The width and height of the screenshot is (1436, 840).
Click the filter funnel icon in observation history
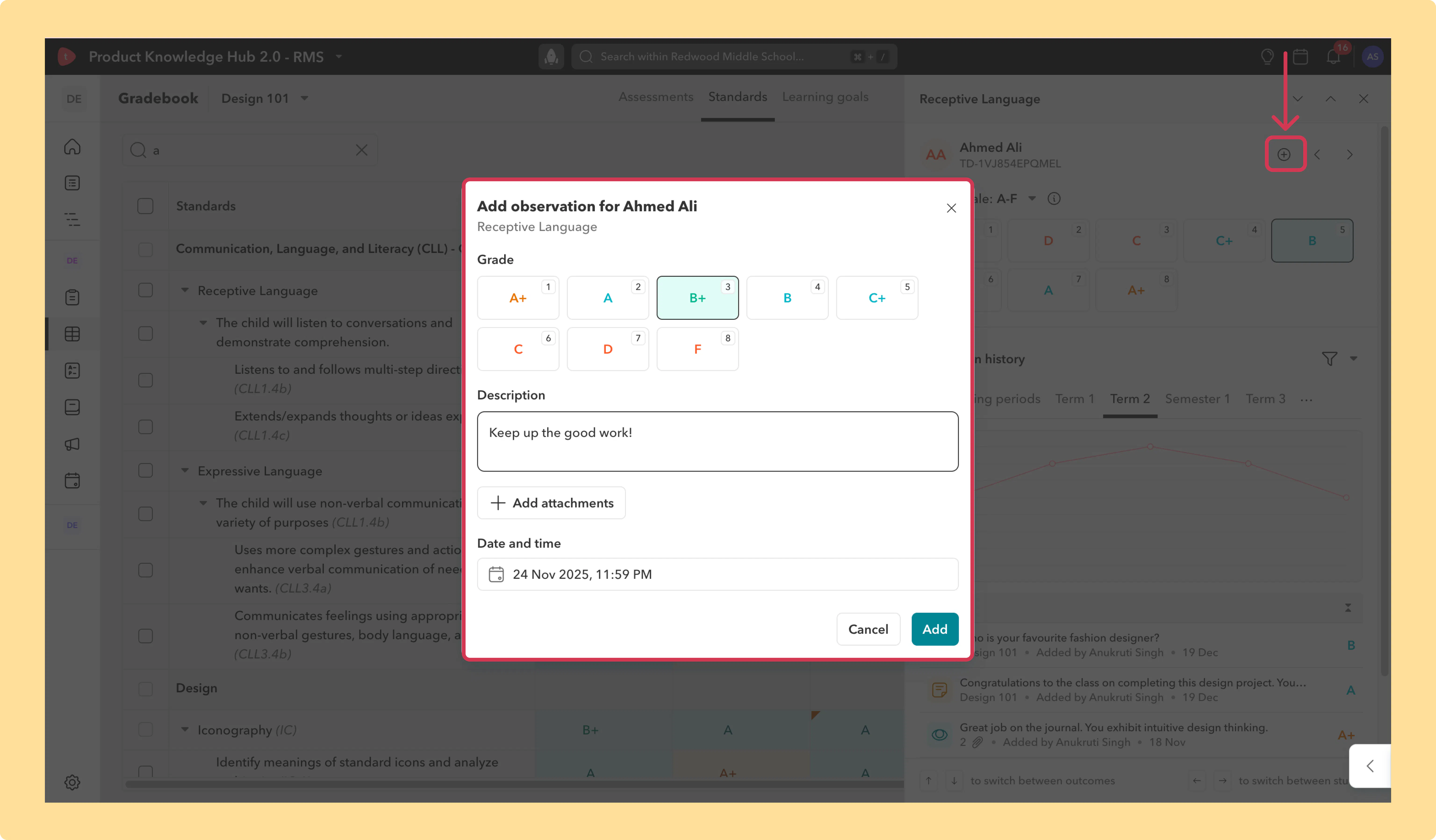[x=1329, y=359]
